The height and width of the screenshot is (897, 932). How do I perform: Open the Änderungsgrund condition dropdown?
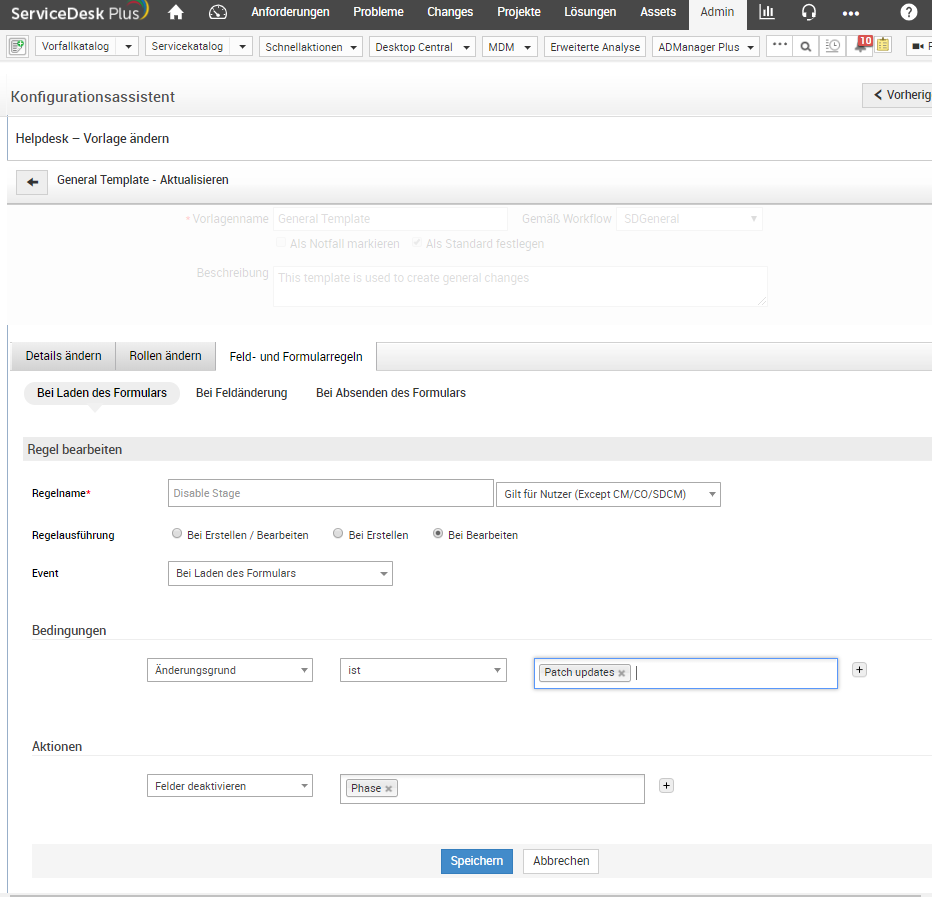tap(229, 671)
